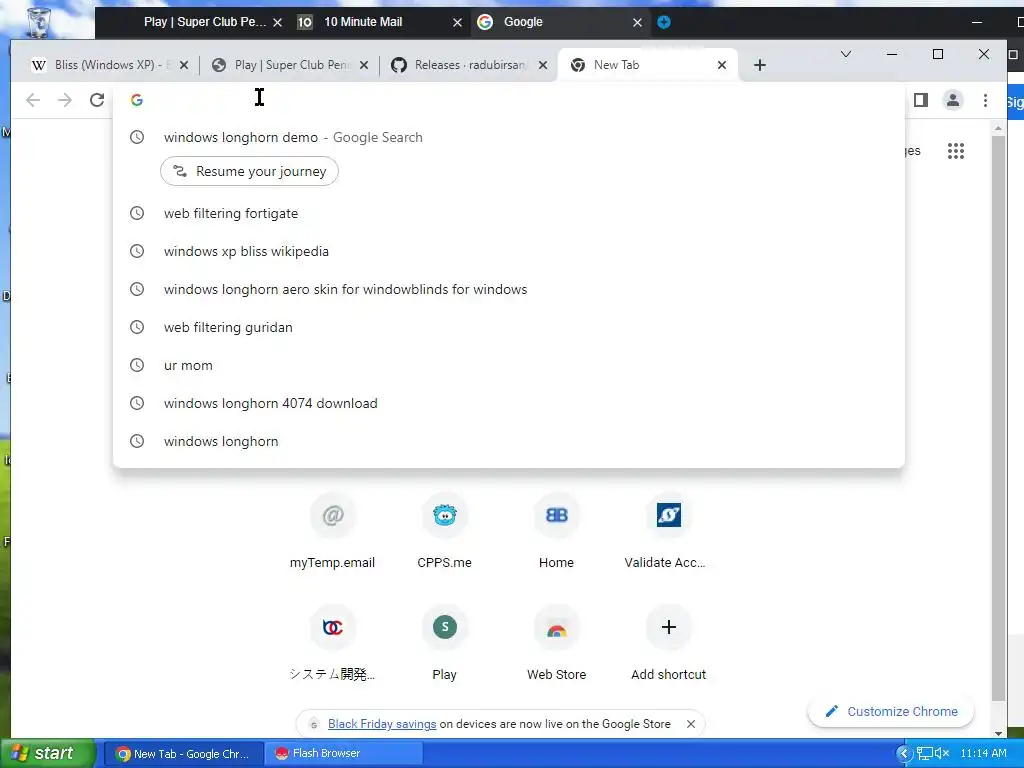Open Chrome three-dot menu
The width and height of the screenshot is (1024, 768).
coord(985,100)
